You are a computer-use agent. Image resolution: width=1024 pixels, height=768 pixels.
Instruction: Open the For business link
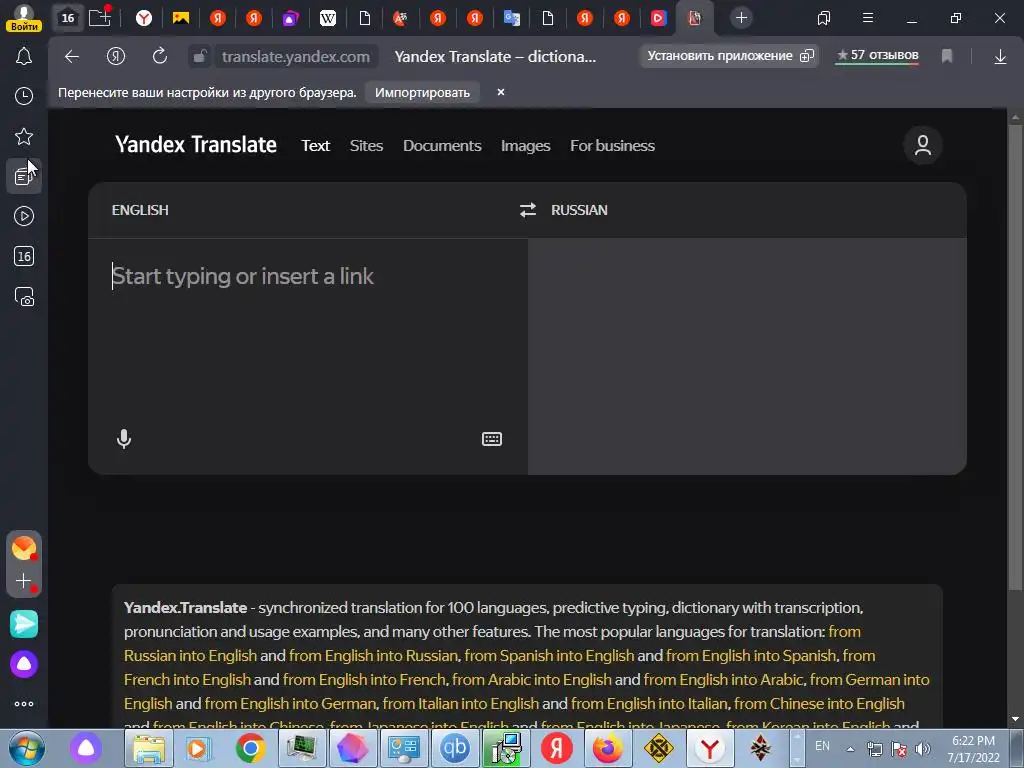pos(613,146)
